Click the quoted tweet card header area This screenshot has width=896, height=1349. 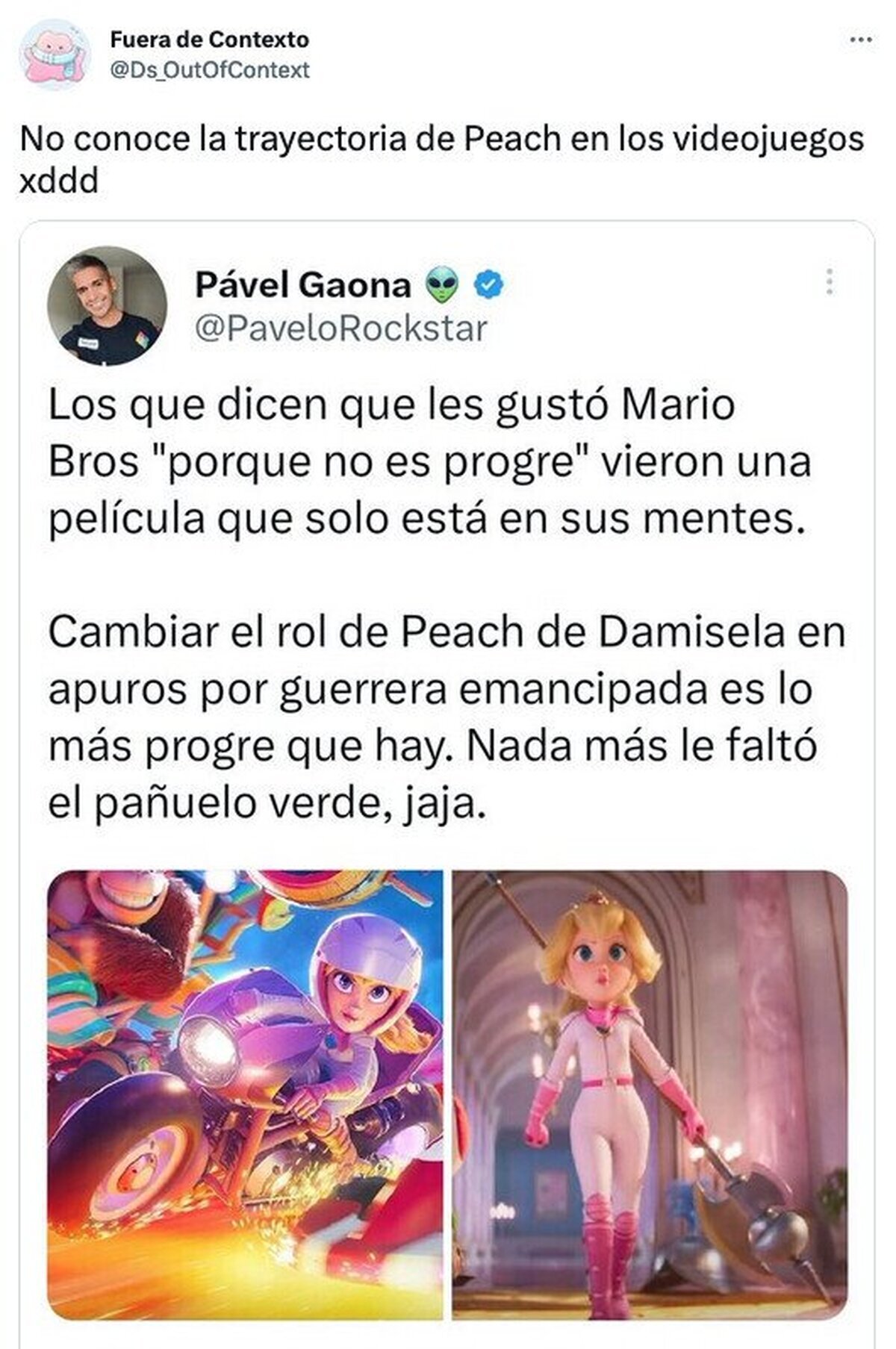(447, 305)
